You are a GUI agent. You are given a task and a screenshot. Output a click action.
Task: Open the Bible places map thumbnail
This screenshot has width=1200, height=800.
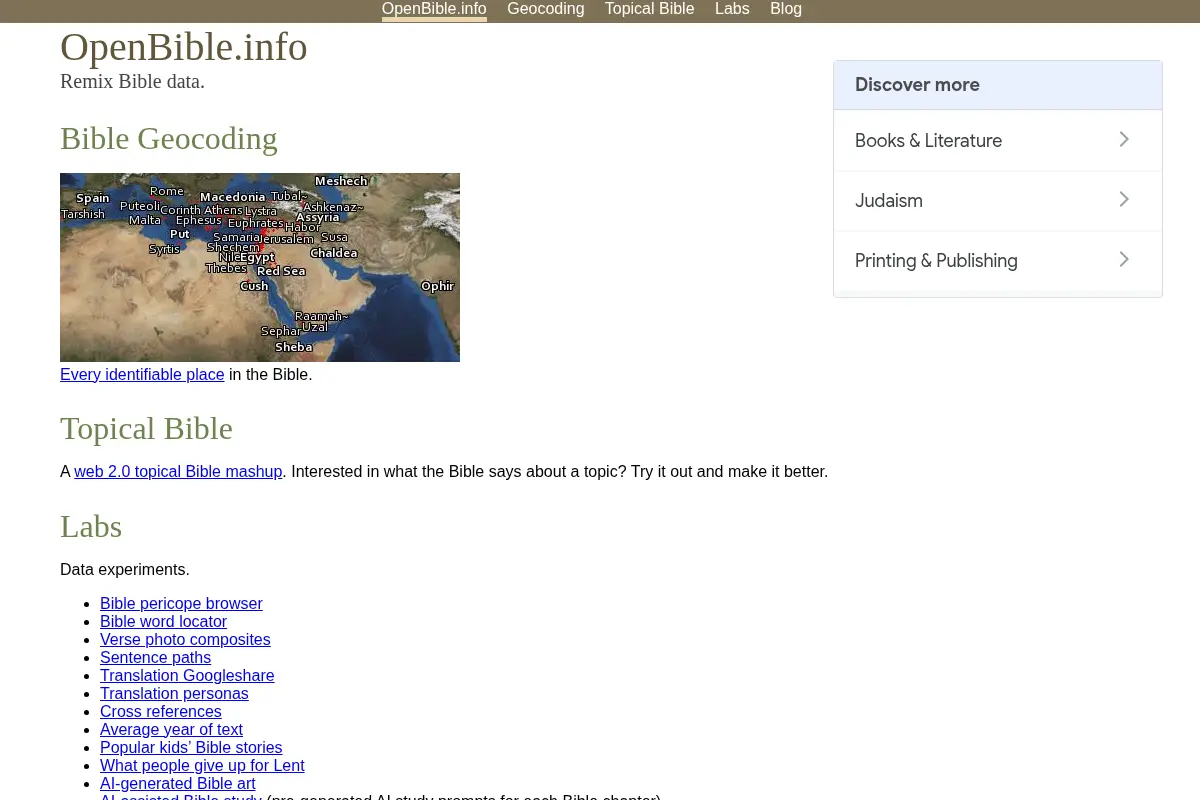point(260,267)
